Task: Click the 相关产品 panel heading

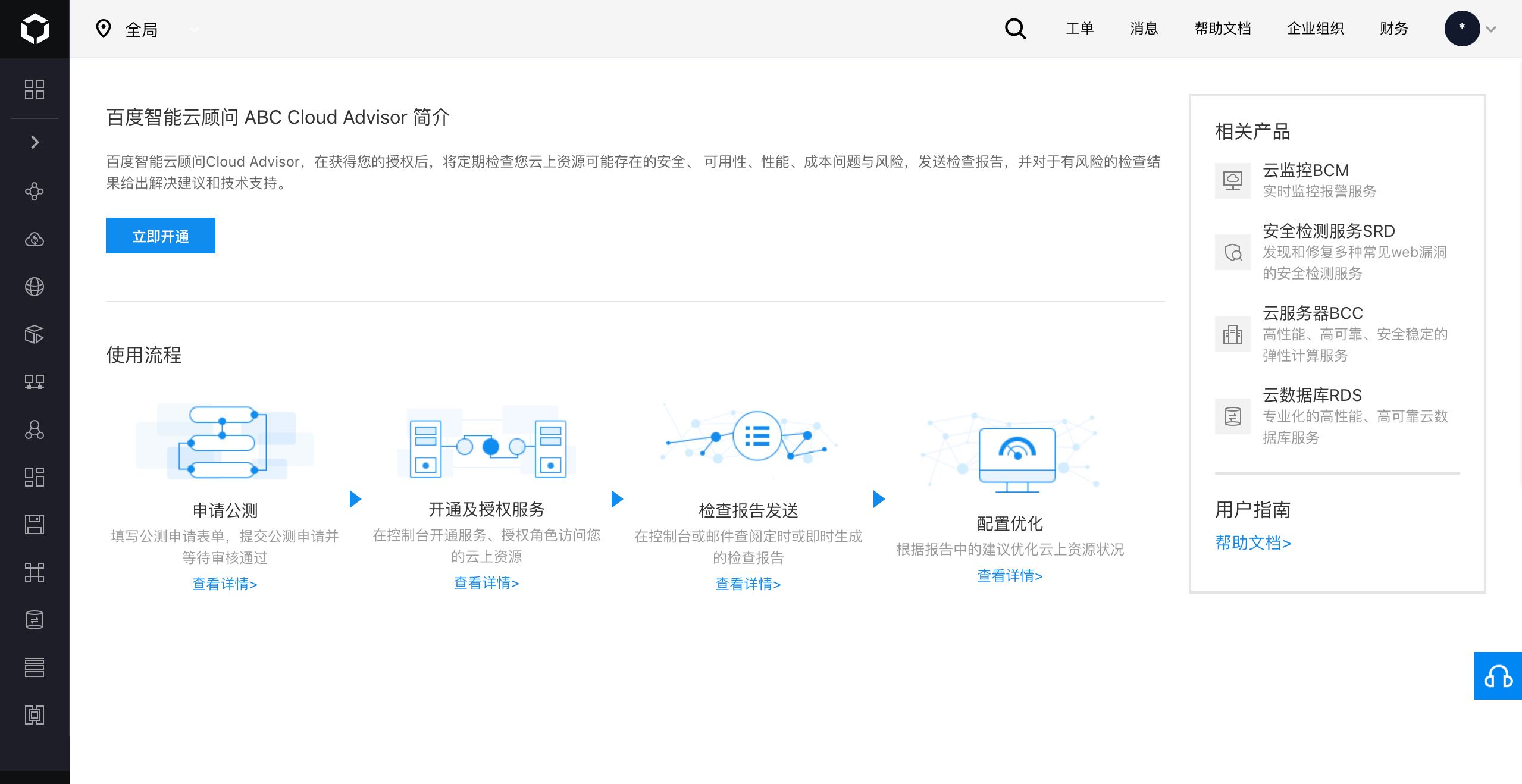Action: coord(1253,131)
